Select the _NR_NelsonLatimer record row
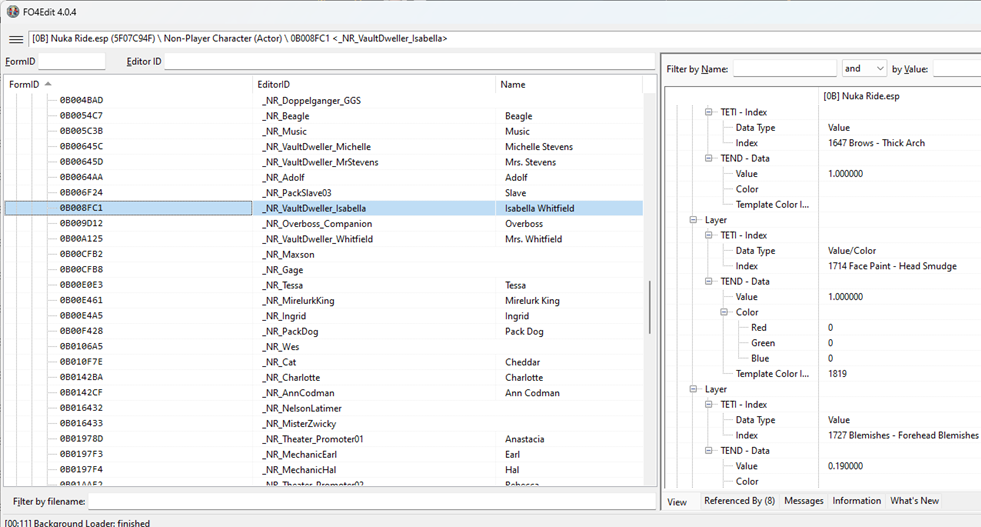Screen dimensions: 981x527 coord(323,408)
